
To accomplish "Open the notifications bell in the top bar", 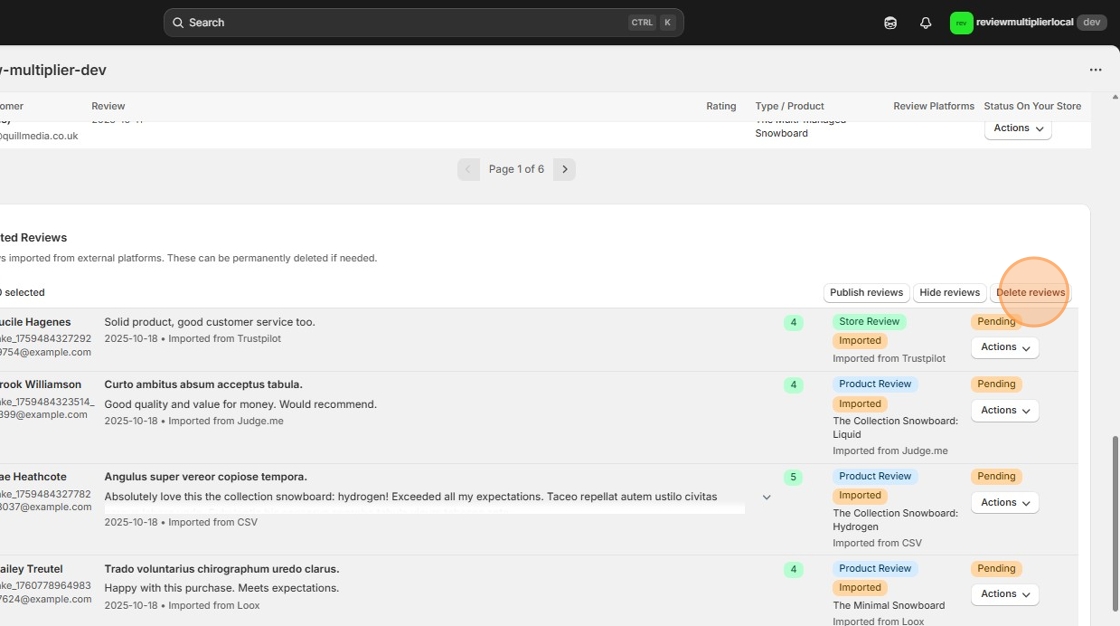I will point(925,22).
